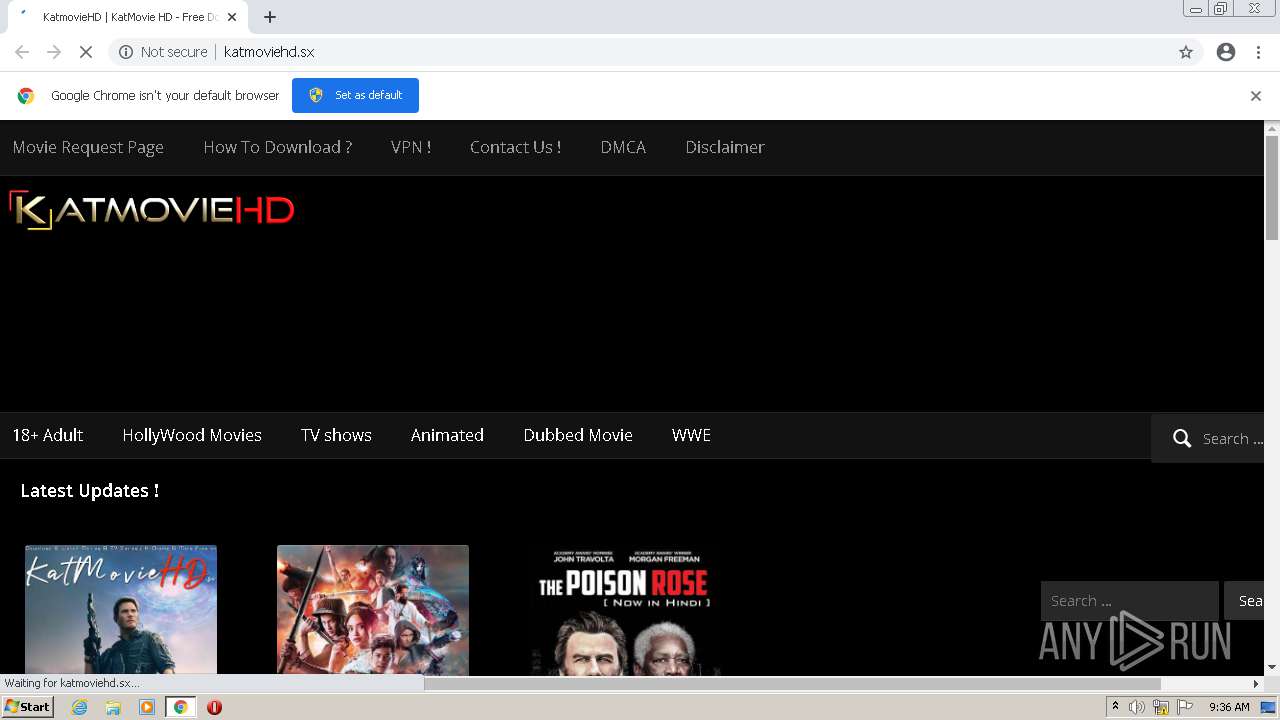Open network status tray icon

[1160, 707]
